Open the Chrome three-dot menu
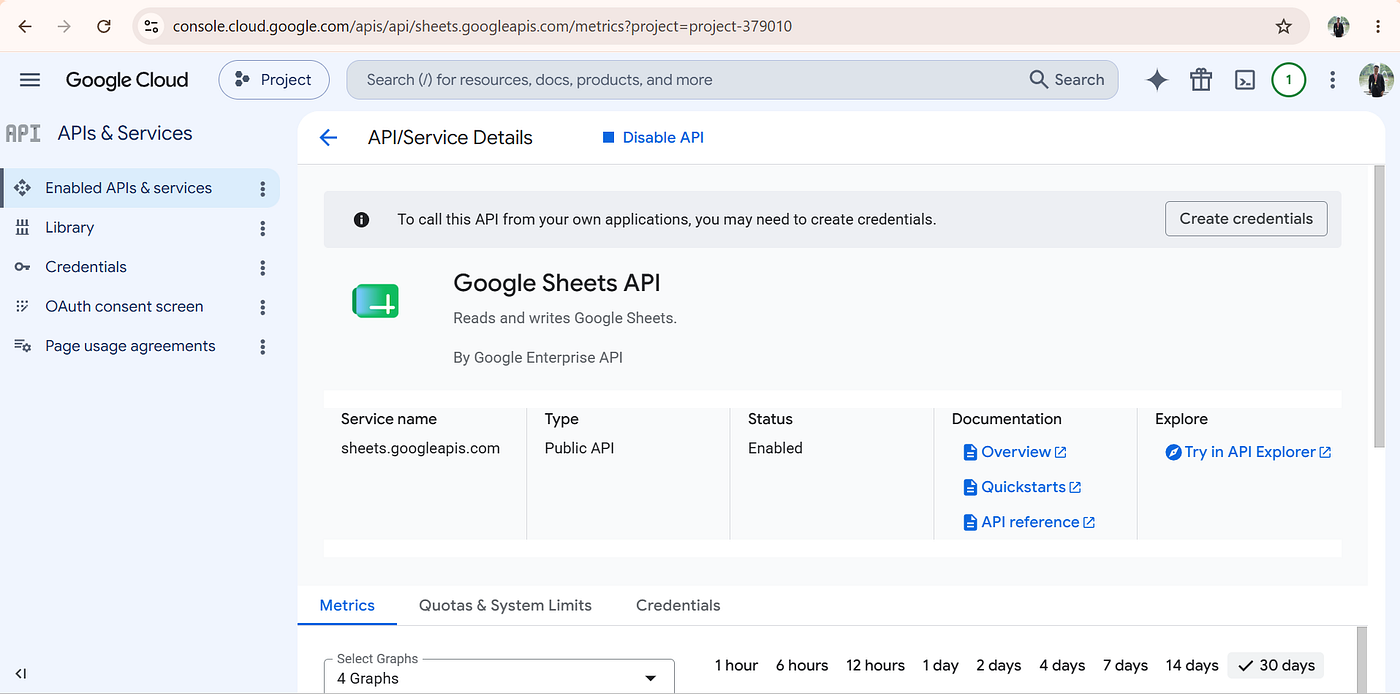1400x694 pixels. [1379, 27]
